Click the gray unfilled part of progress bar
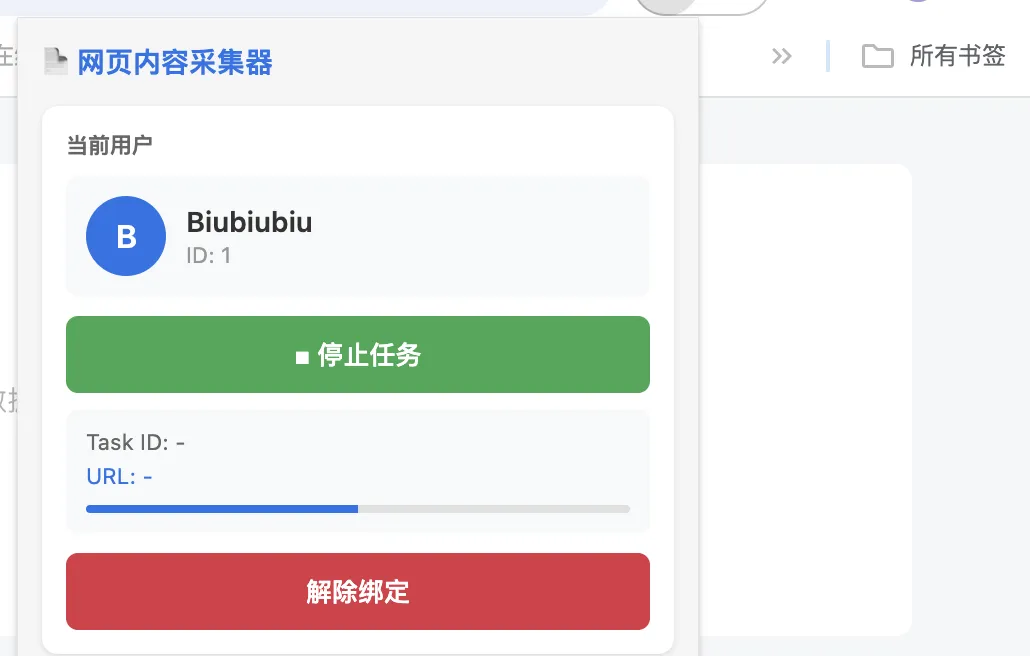The image size is (1030, 656). 494,509
